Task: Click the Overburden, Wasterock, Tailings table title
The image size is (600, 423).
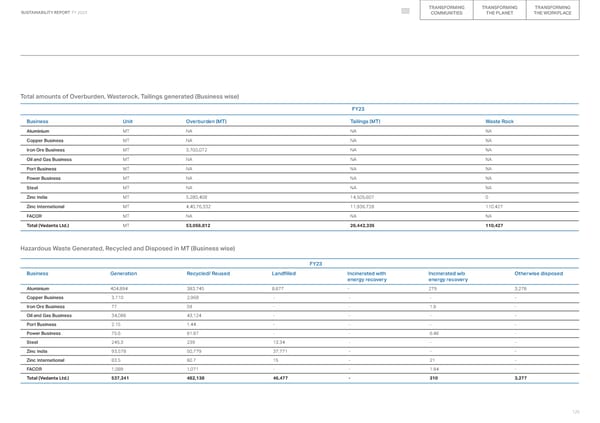Action: pyautogui.click(x=130, y=96)
